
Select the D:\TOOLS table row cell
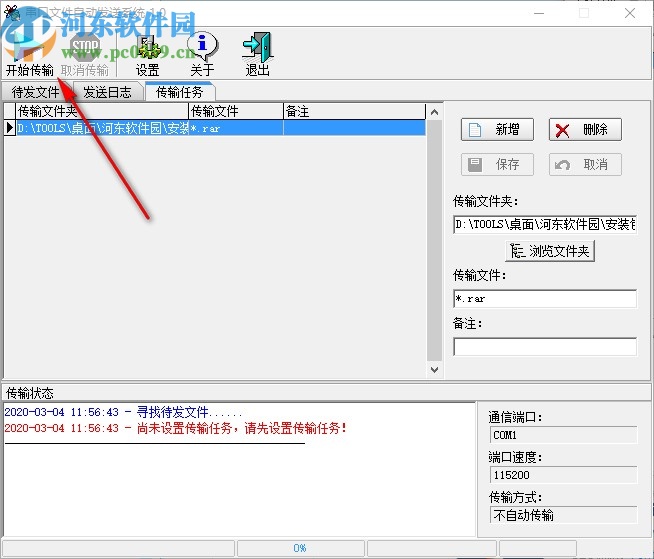[x=102, y=128]
